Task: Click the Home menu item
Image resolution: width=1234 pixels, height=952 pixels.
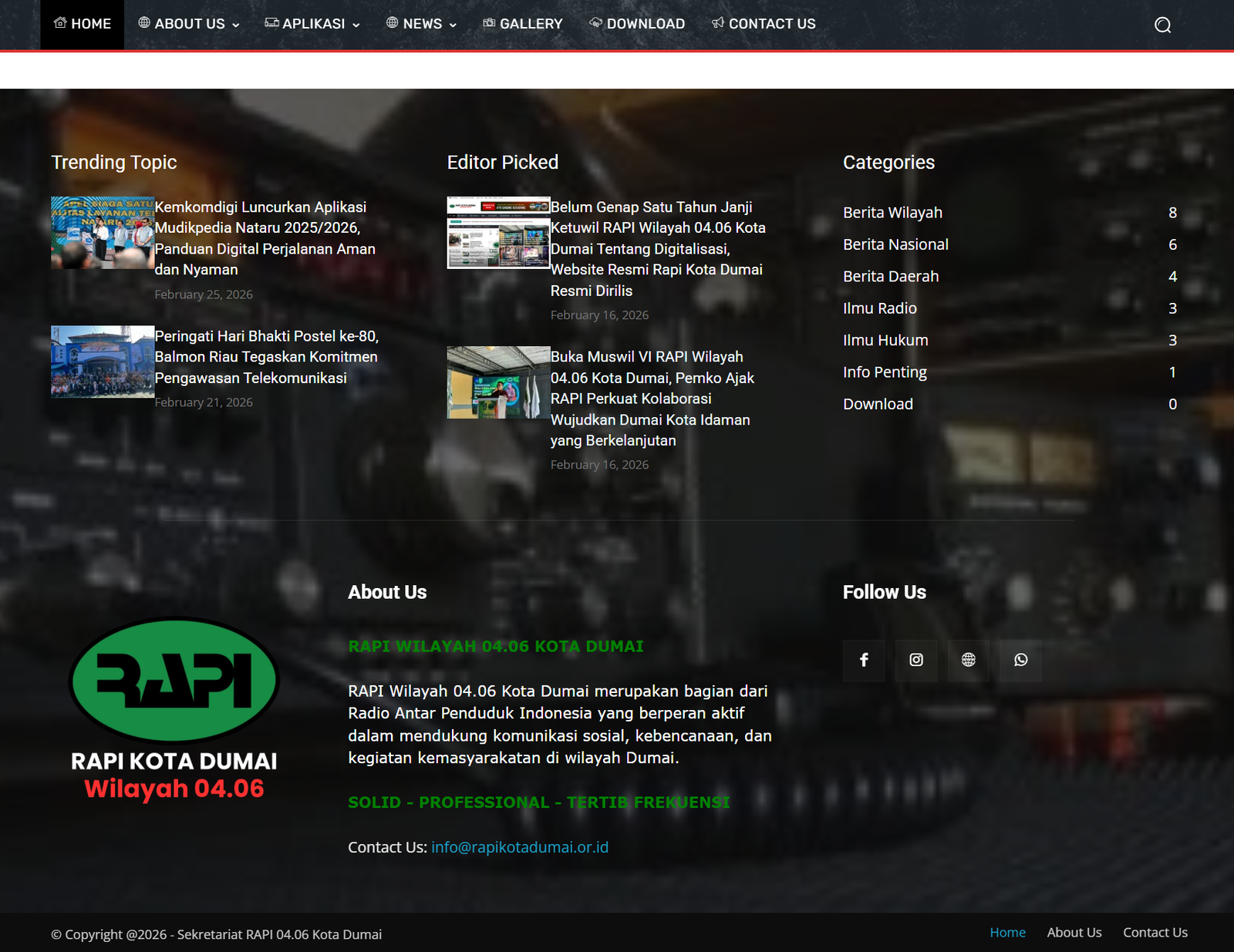Action: (x=83, y=24)
